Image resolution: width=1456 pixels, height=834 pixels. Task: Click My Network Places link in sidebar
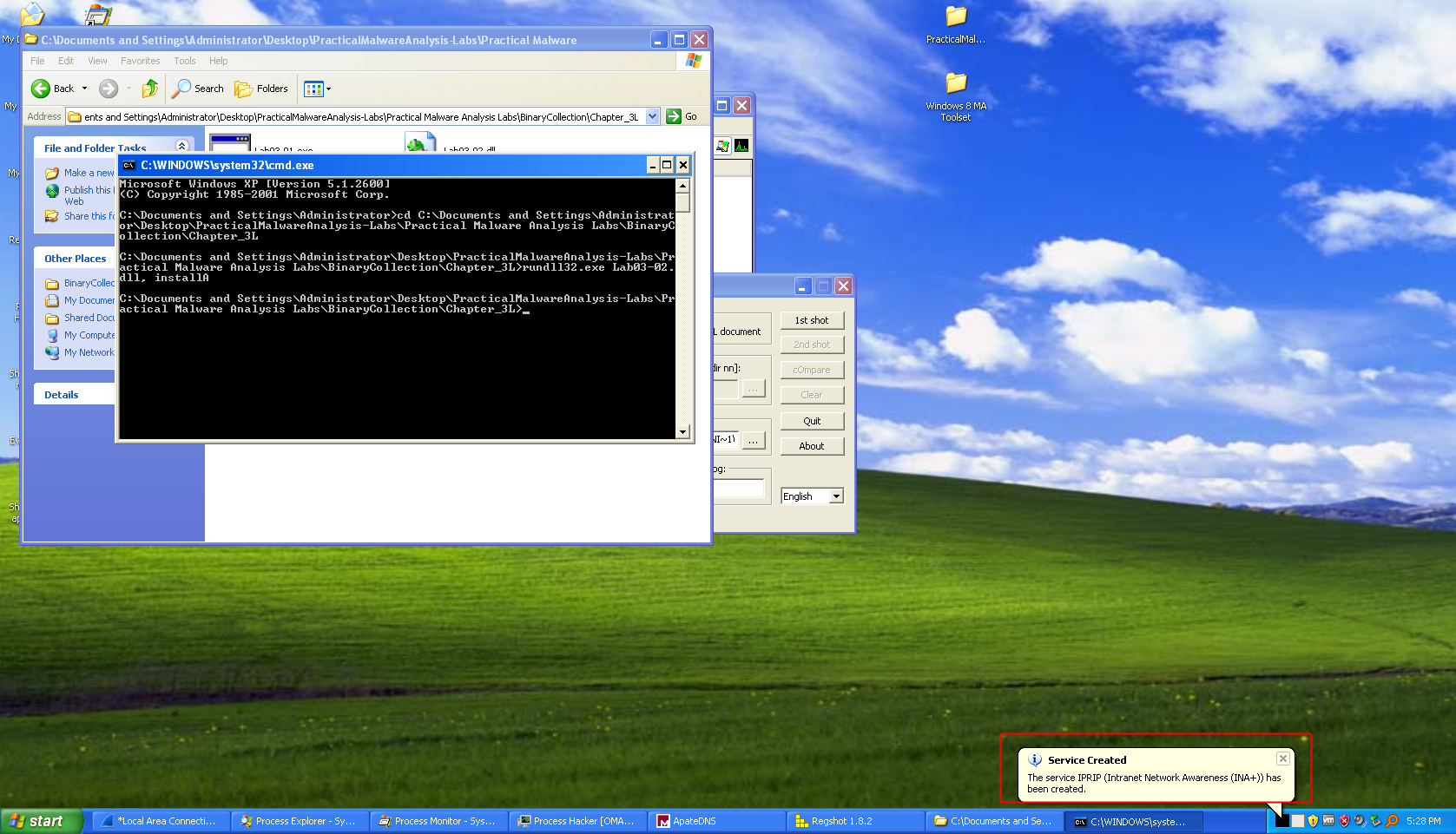pos(89,352)
